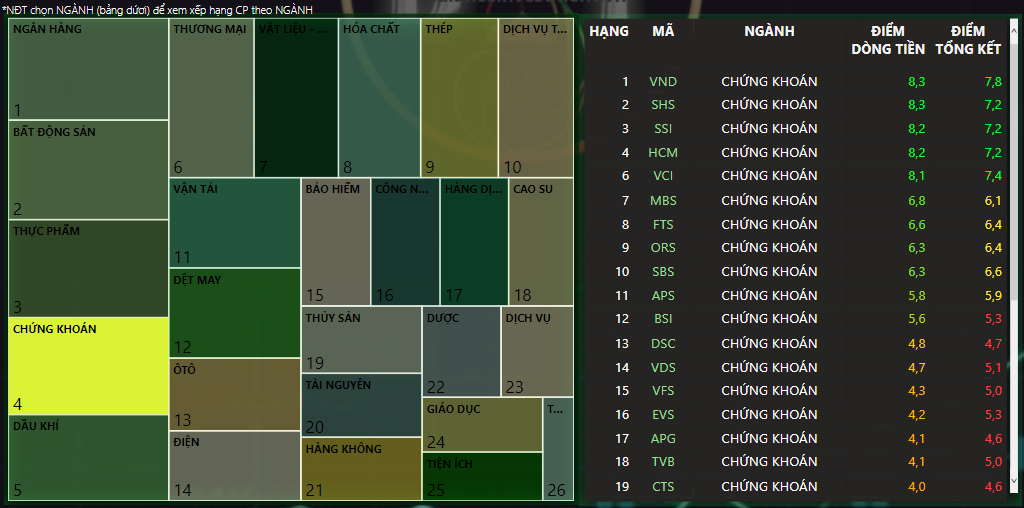The height and width of the screenshot is (508, 1024).
Task: Click cash flow score 6,8 in MBS row
Action: point(916,200)
